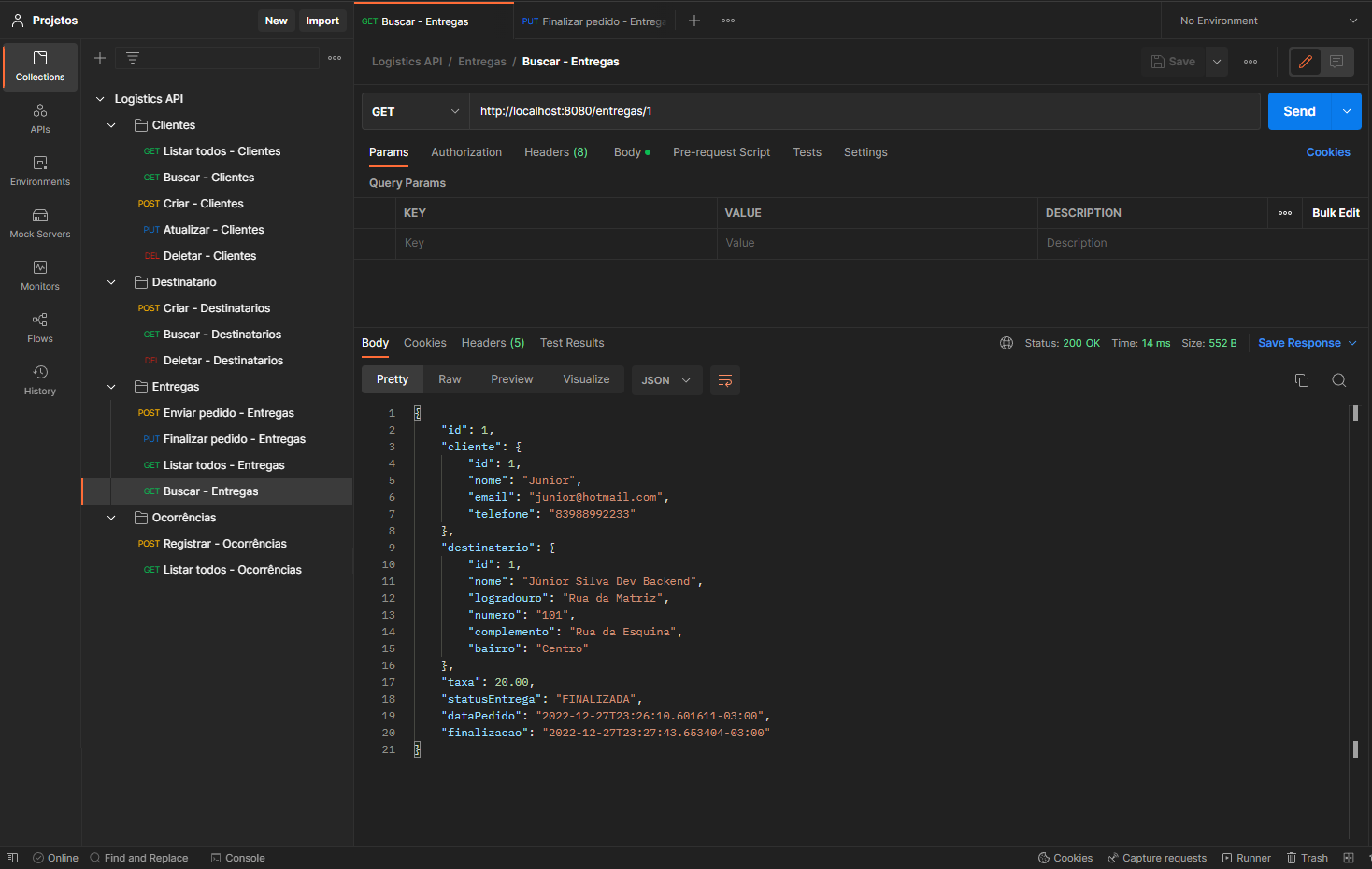Click the request URL field
The width and height of the screenshot is (1372, 869).
point(865,111)
